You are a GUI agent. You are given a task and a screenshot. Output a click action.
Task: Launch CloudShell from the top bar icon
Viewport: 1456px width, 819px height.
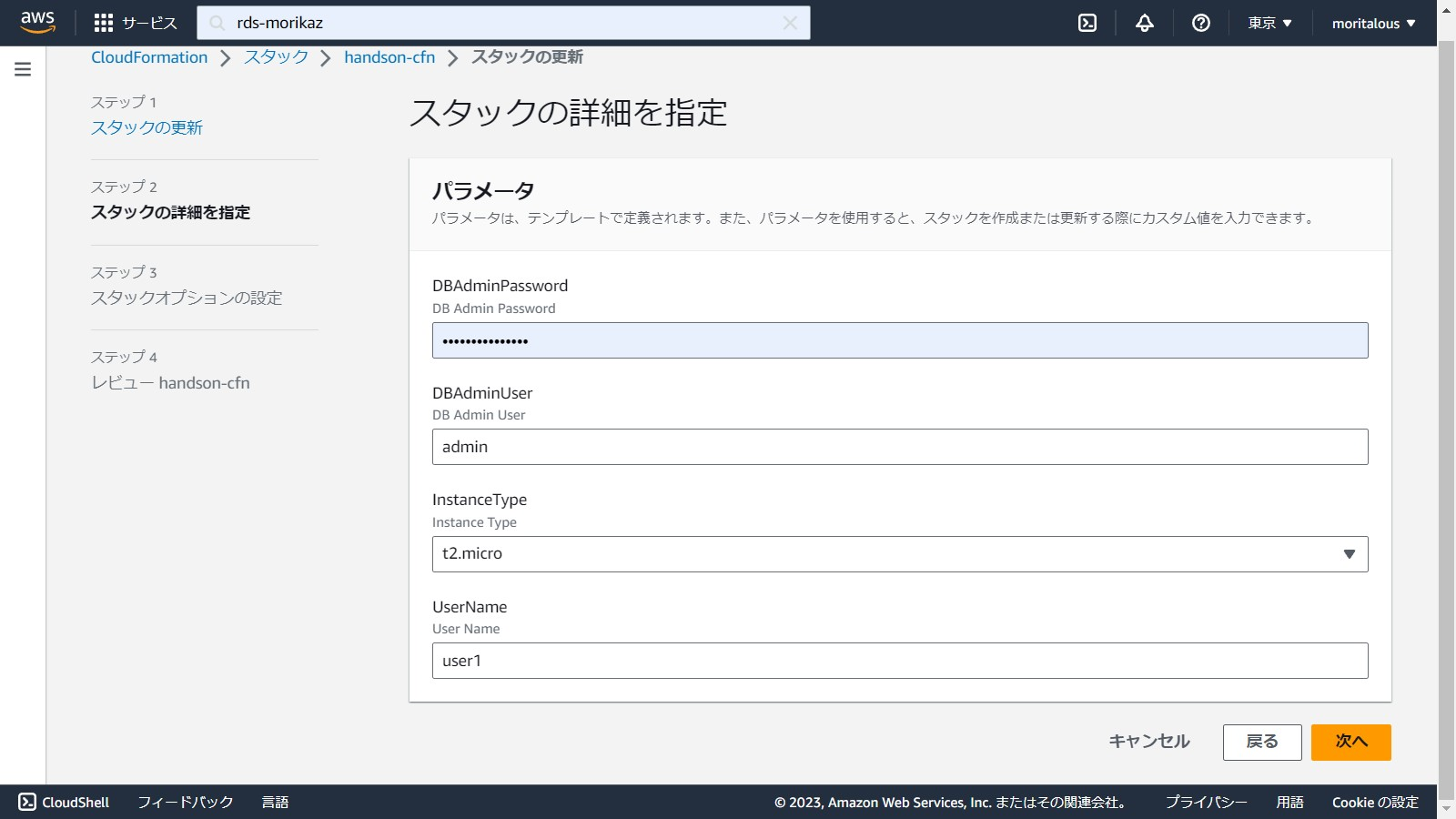point(1087,23)
